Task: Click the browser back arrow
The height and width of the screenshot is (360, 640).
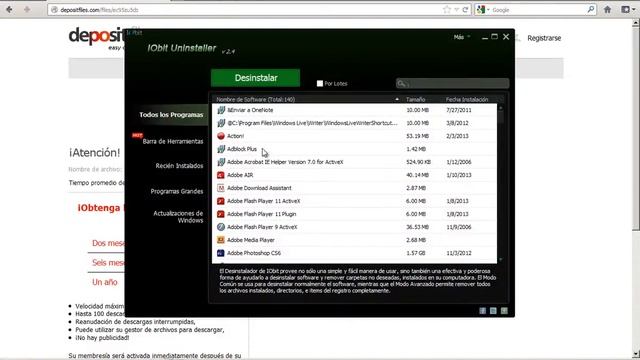Action: (x=9, y=9)
